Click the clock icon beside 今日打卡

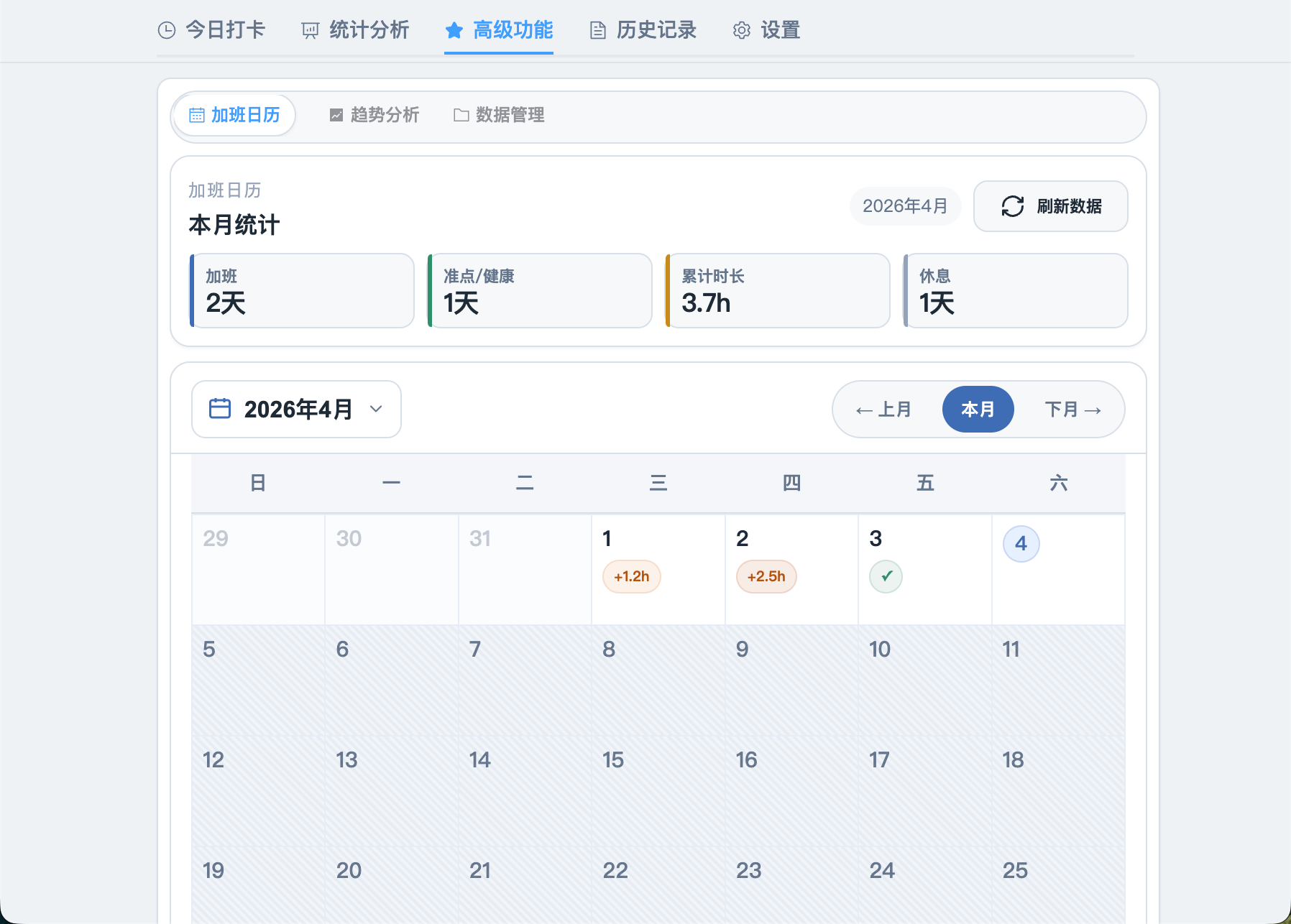pyautogui.click(x=167, y=30)
